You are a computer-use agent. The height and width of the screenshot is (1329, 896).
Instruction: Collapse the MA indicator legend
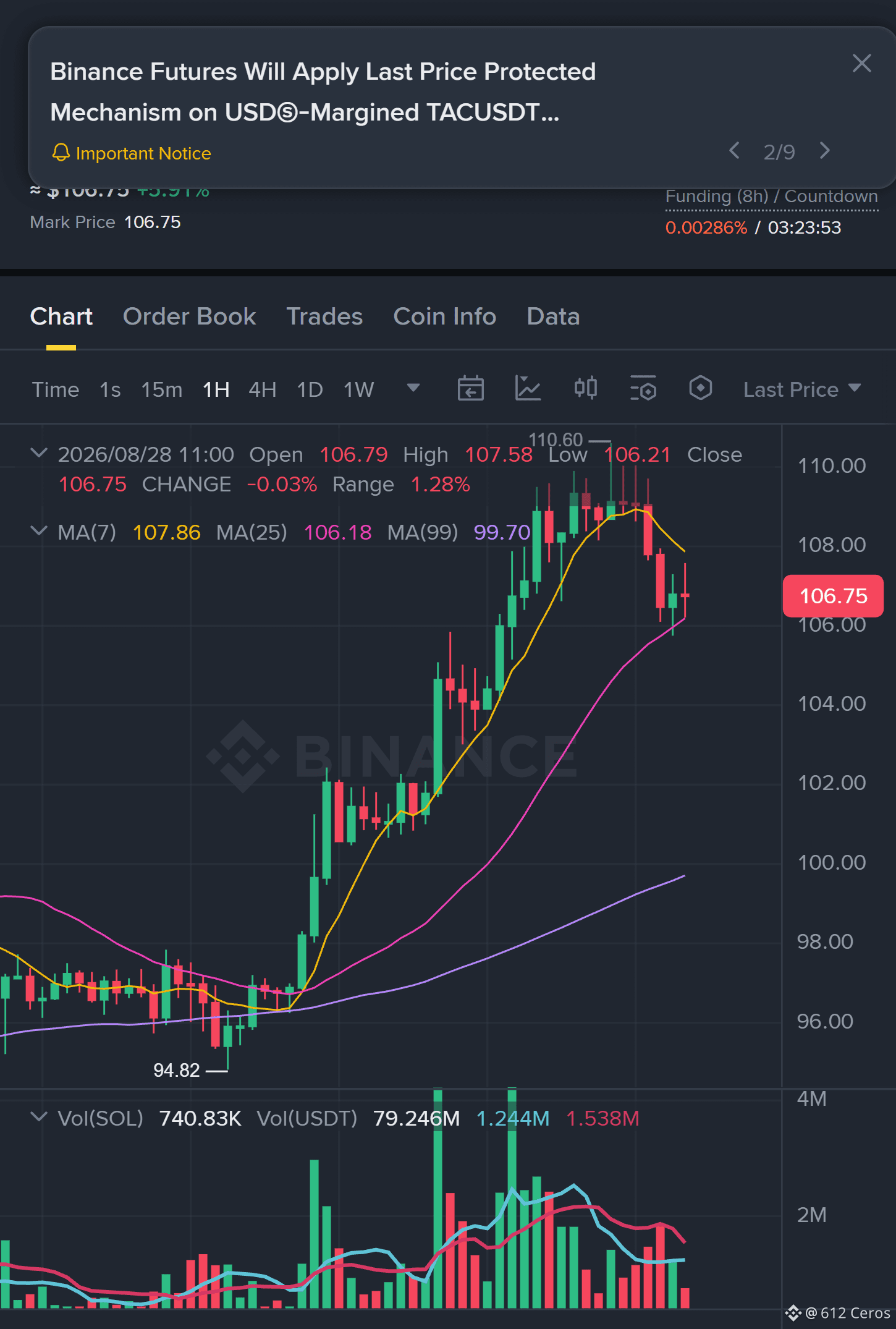39,531
